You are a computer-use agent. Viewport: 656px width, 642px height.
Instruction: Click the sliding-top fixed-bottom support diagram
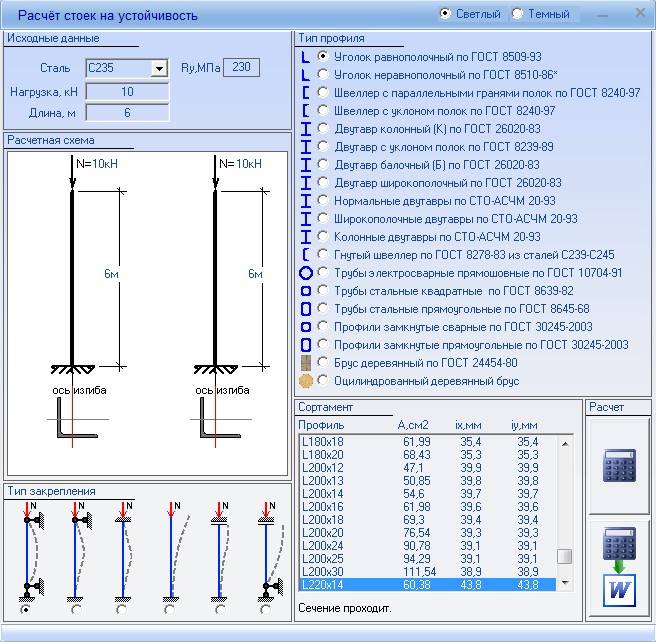tap(220, 551)
